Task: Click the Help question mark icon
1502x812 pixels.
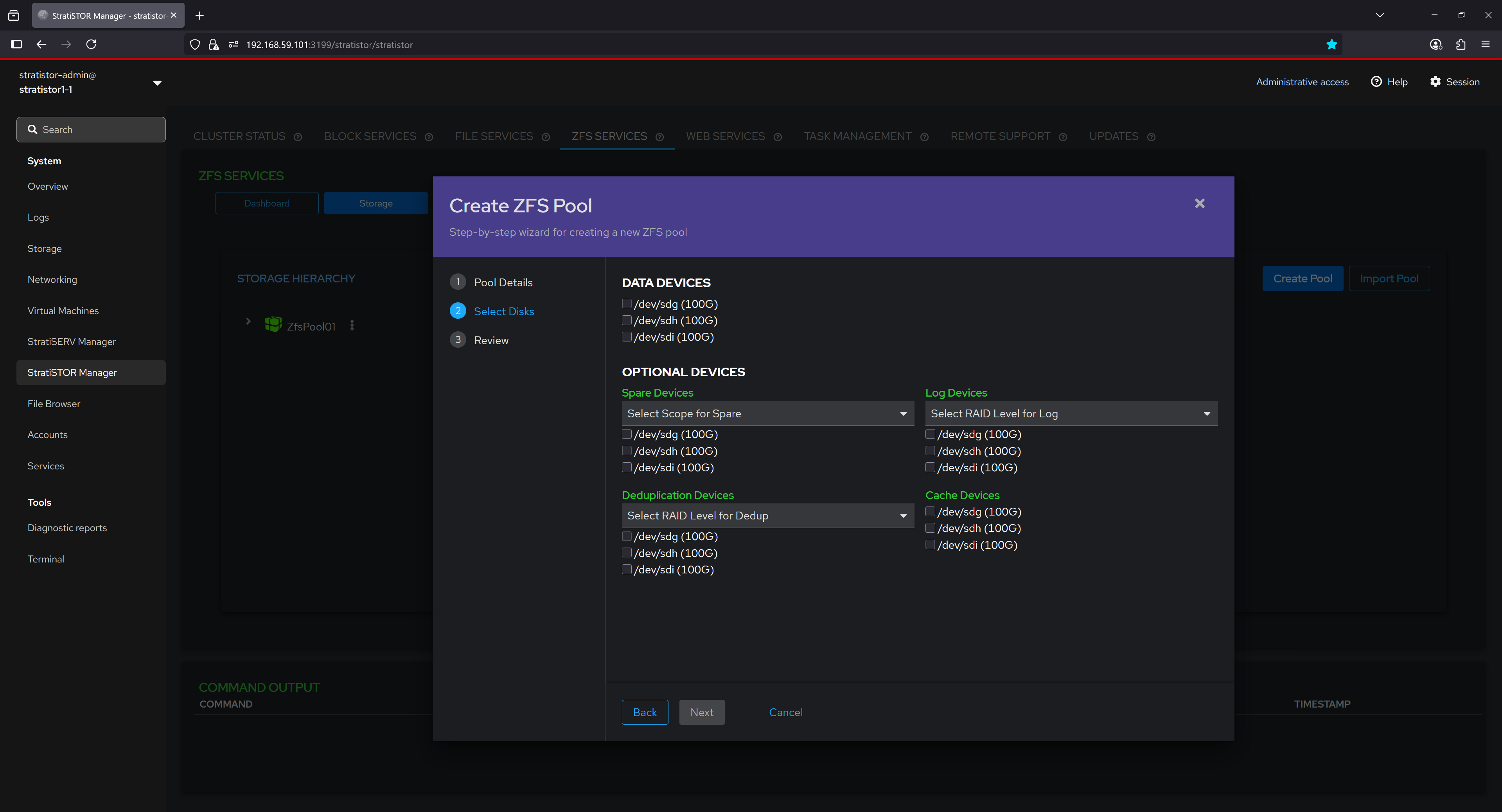Action: click(x=1376, y=82)
